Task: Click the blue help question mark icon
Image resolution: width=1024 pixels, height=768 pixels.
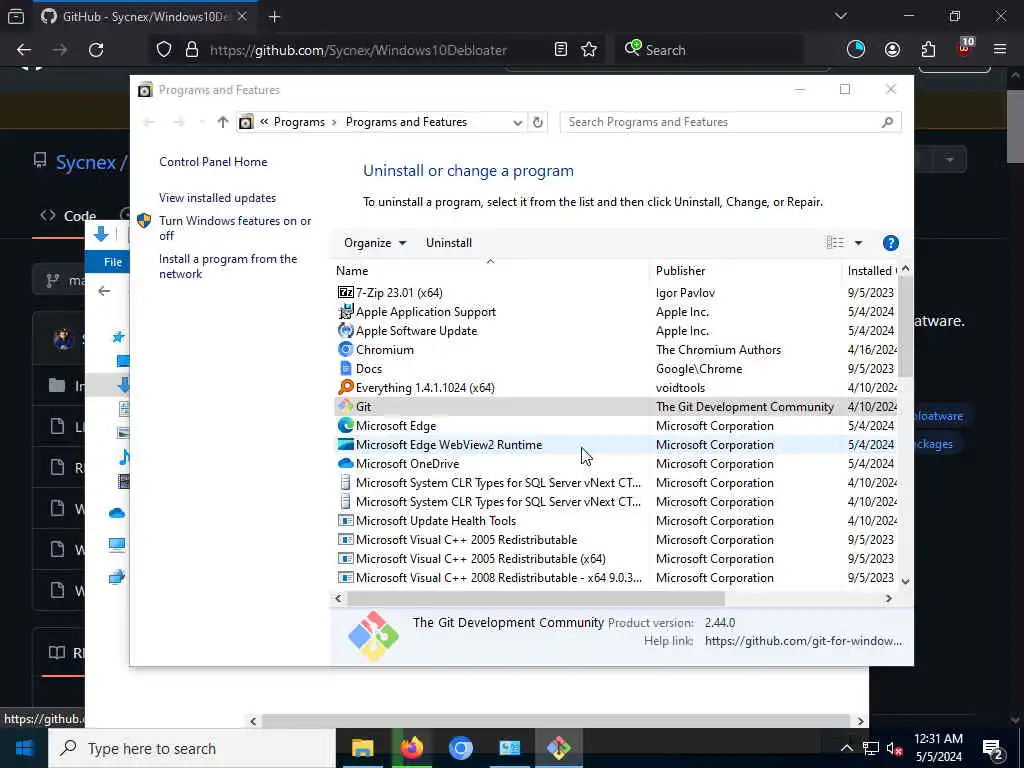Action: coord(890,243)
